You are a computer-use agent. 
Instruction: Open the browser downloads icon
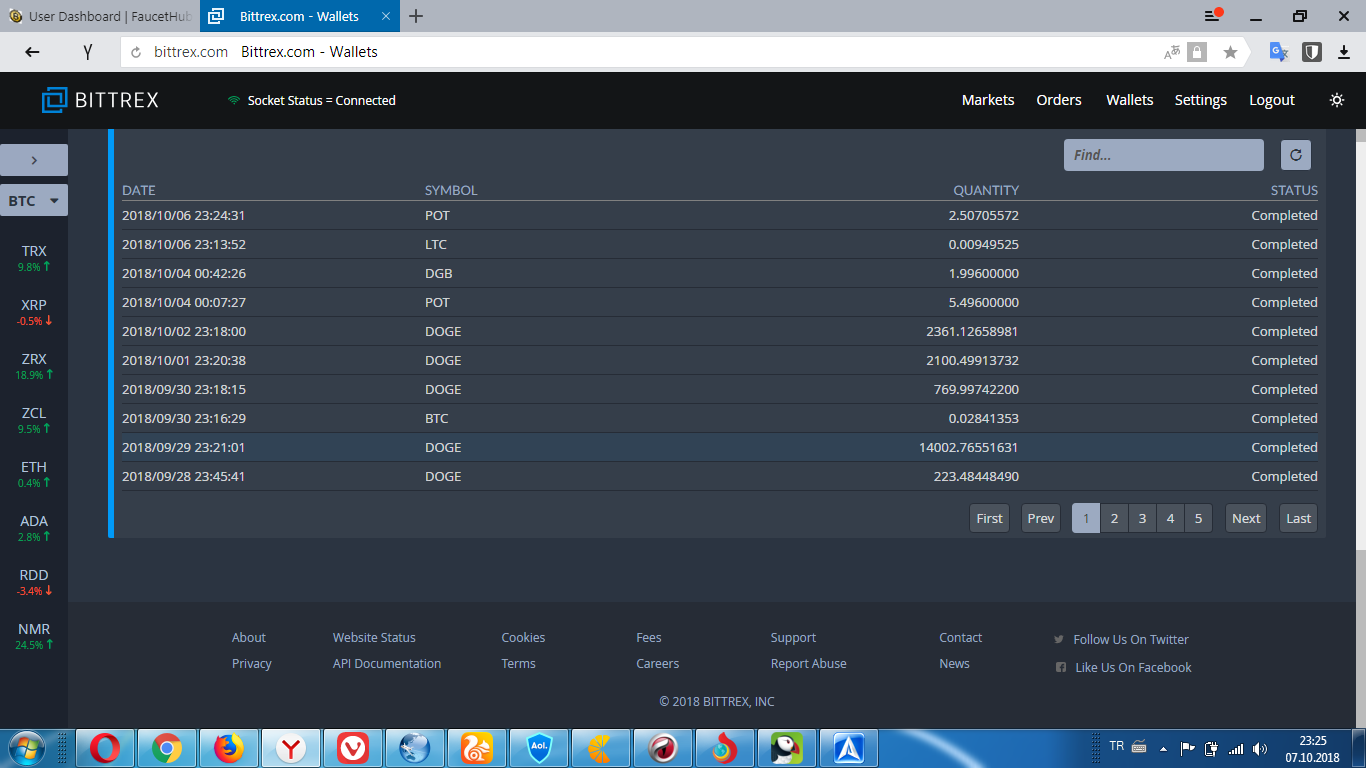(x=1344, y=52)
